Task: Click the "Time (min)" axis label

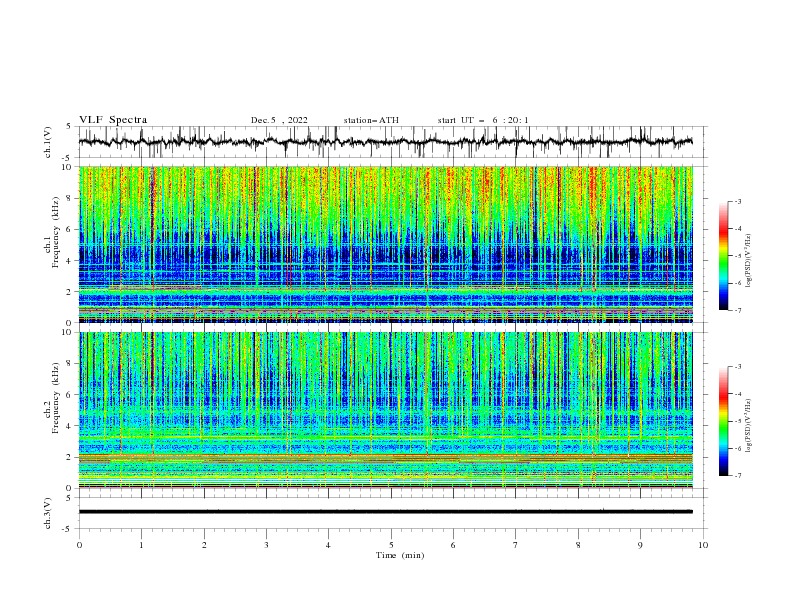Action: (x=400, y=555)
